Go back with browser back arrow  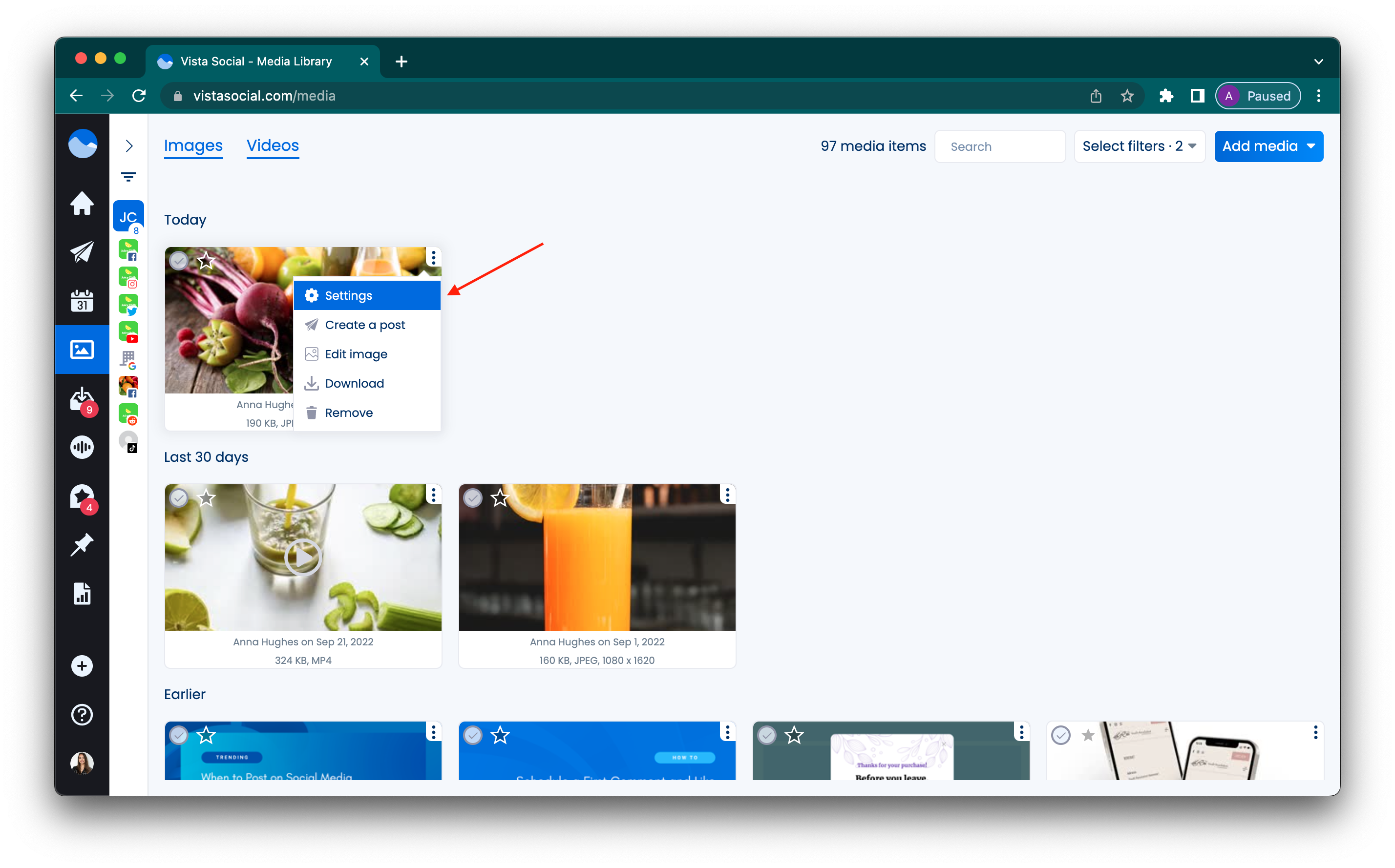(76, 96)
